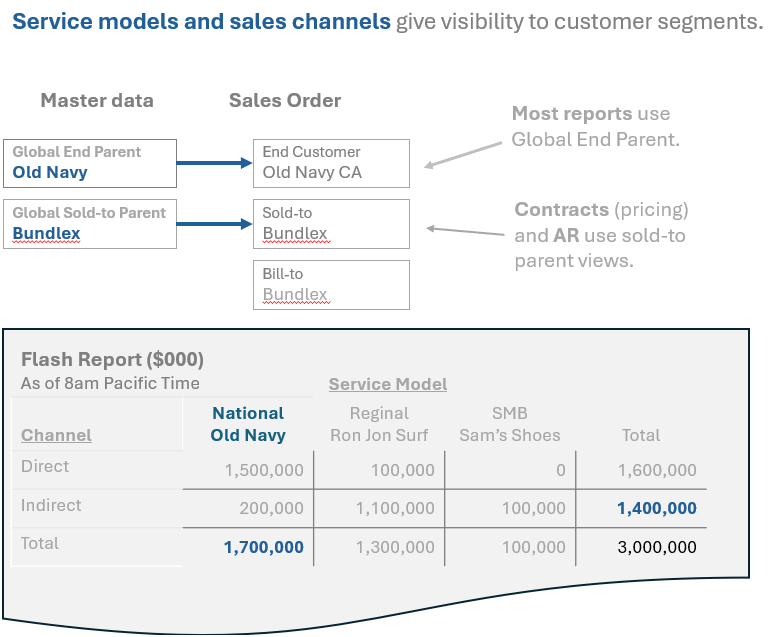Screen dimensions: 771x637
Task: Click the 100,000 cell in the Total row
Action: tap(534, 547)
